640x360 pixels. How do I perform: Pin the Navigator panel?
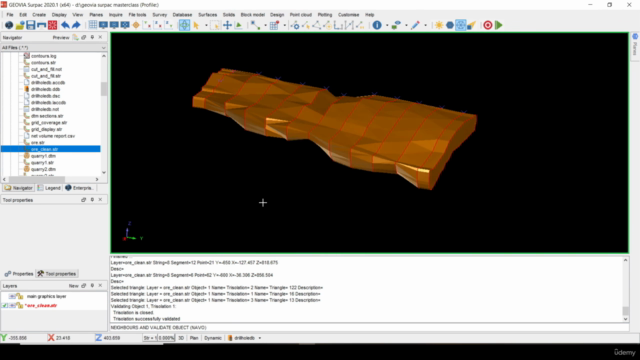click(x=92, y=37)
